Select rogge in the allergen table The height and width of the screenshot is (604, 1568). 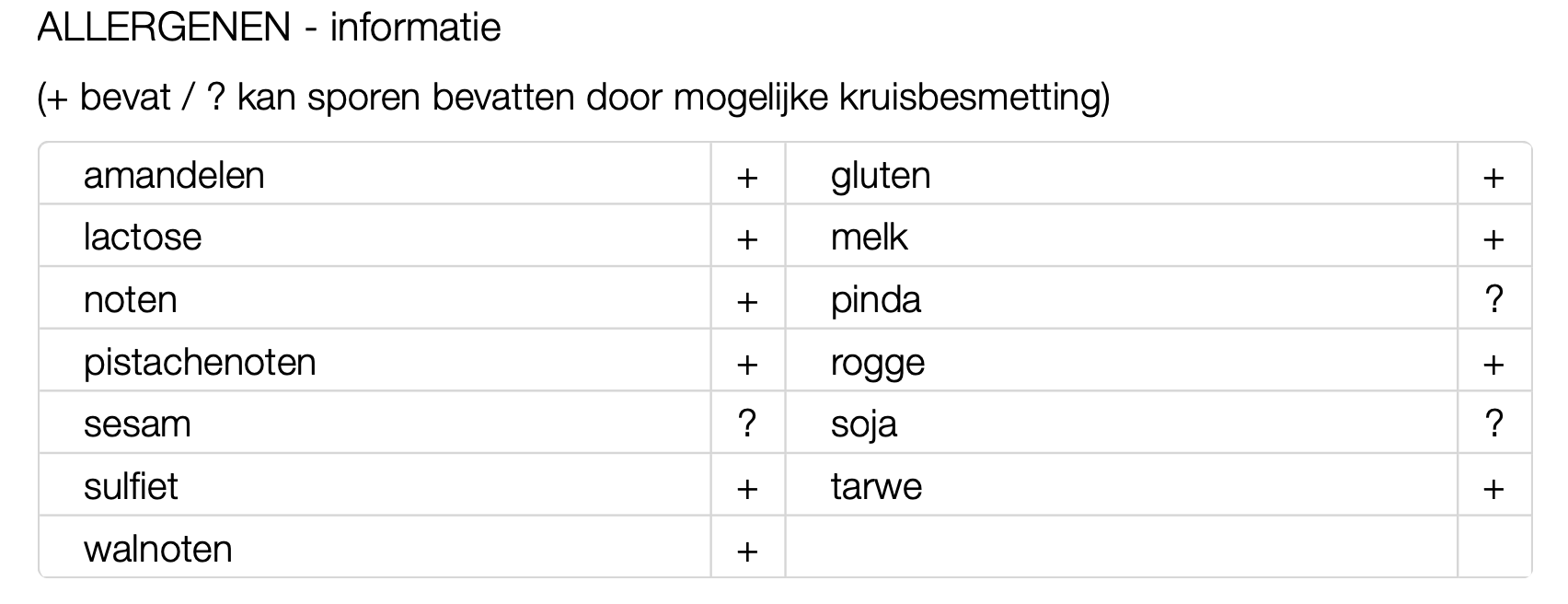877,363
